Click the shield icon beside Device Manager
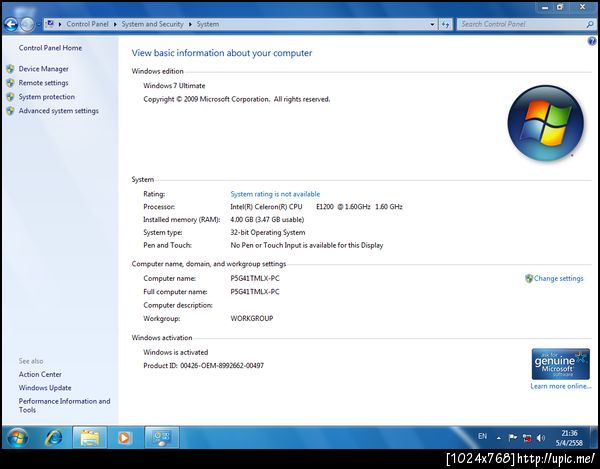 pyautogui.click(x=10, y=69)
